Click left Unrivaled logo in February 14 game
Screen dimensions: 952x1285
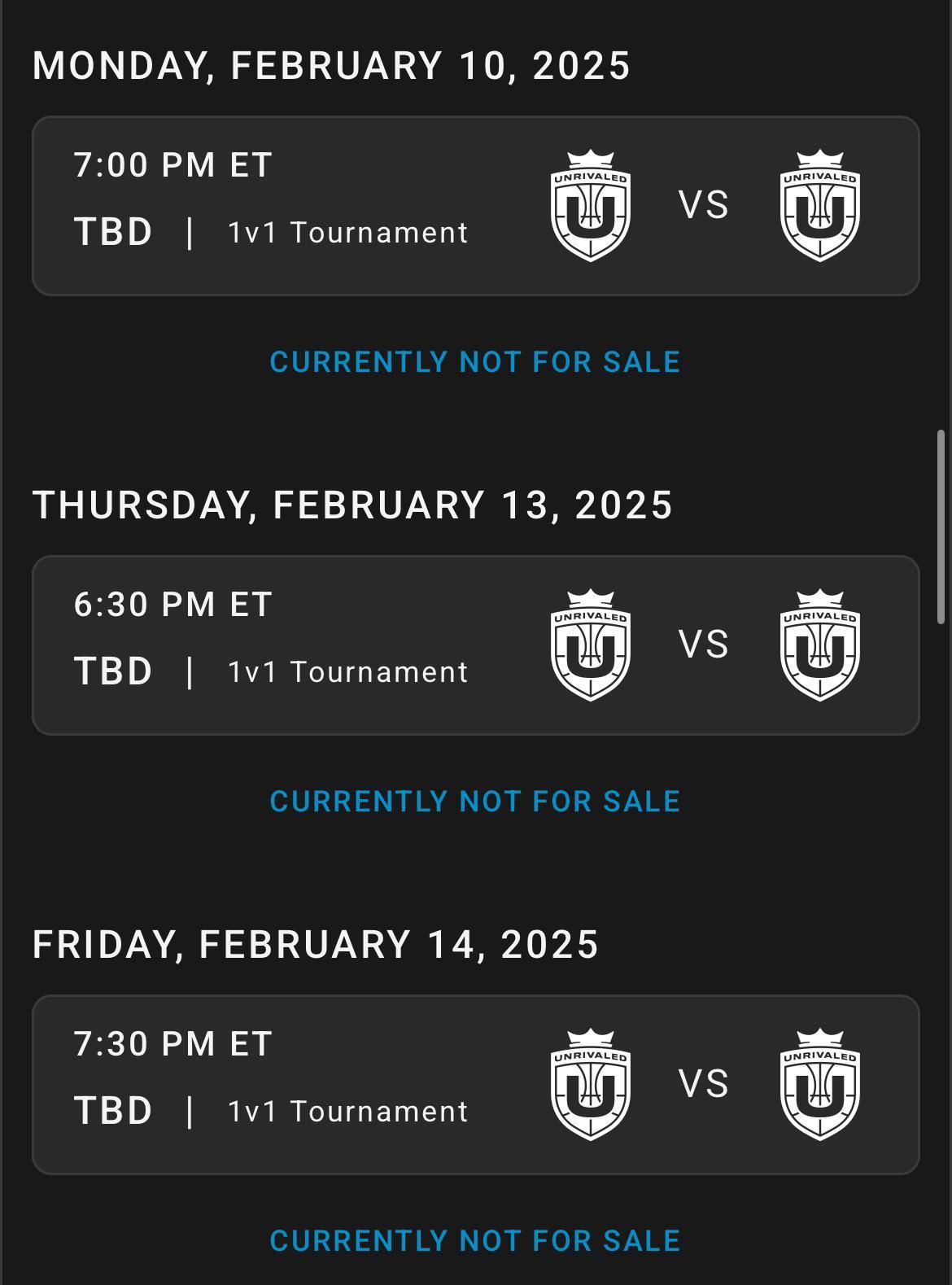591,1085
